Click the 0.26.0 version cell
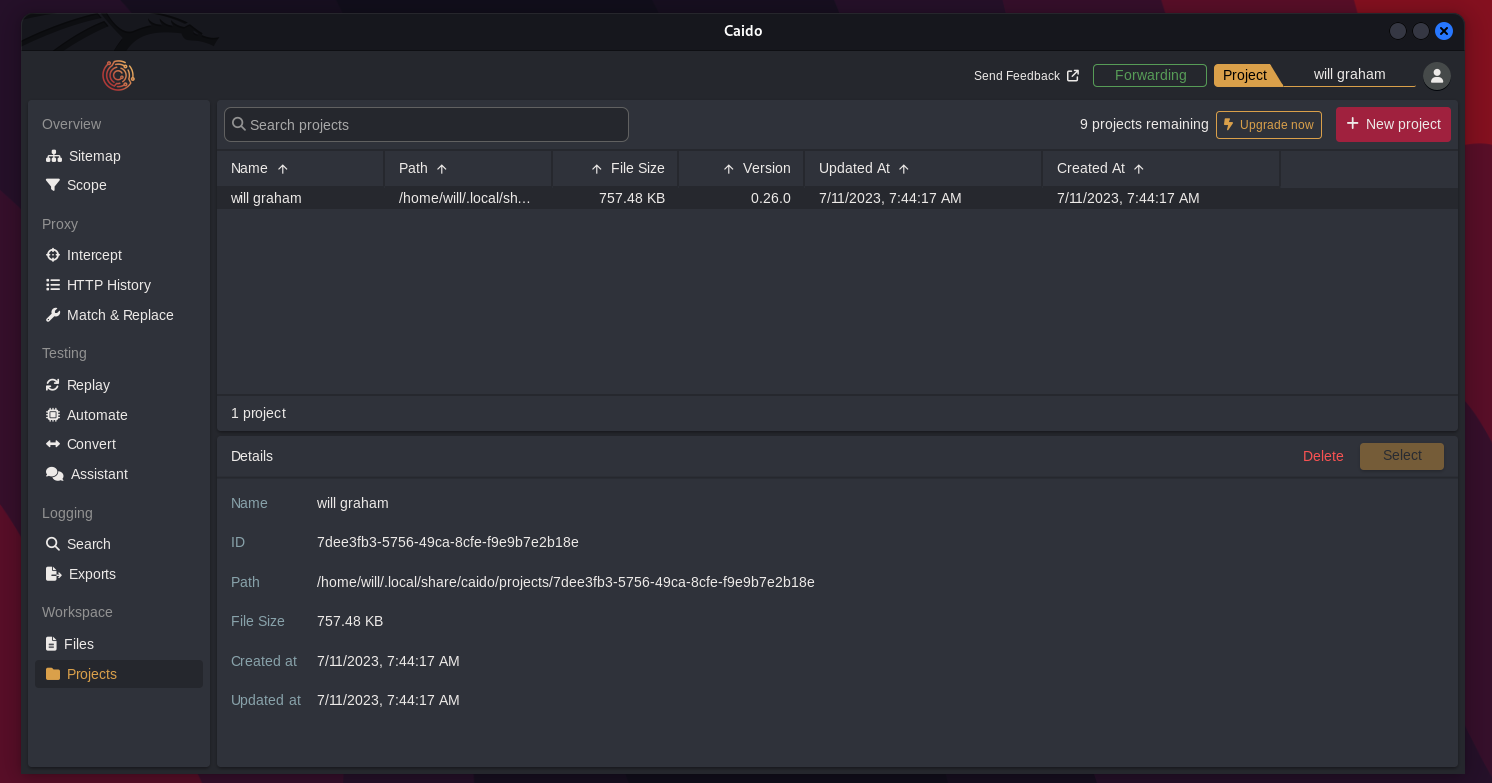Image resolution: width=1492 pixels, height=783 pixels. point(771,198)
